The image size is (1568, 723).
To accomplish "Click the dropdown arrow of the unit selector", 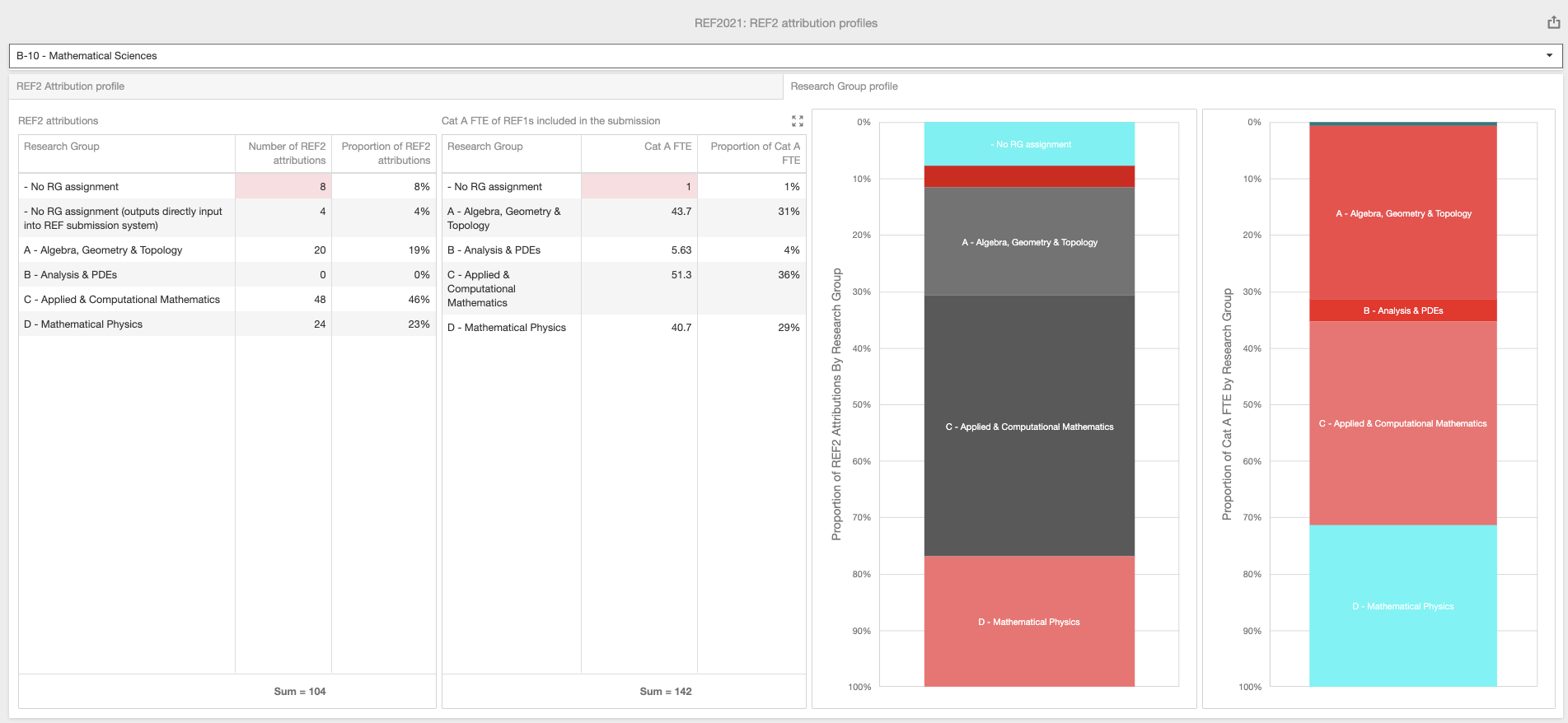I will (x=1549, y=56).
